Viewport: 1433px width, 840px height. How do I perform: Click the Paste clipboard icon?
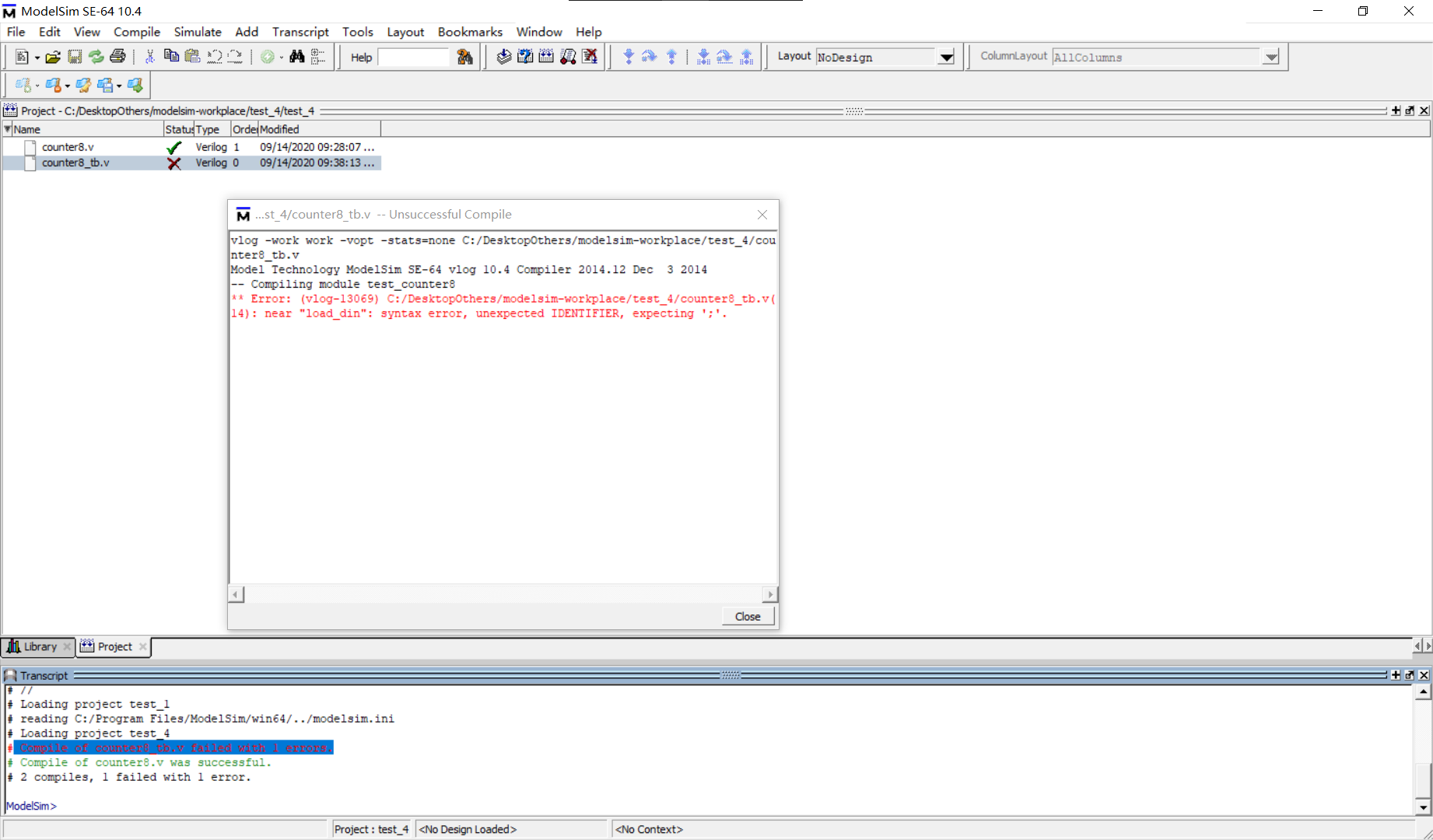pos(192,57)
